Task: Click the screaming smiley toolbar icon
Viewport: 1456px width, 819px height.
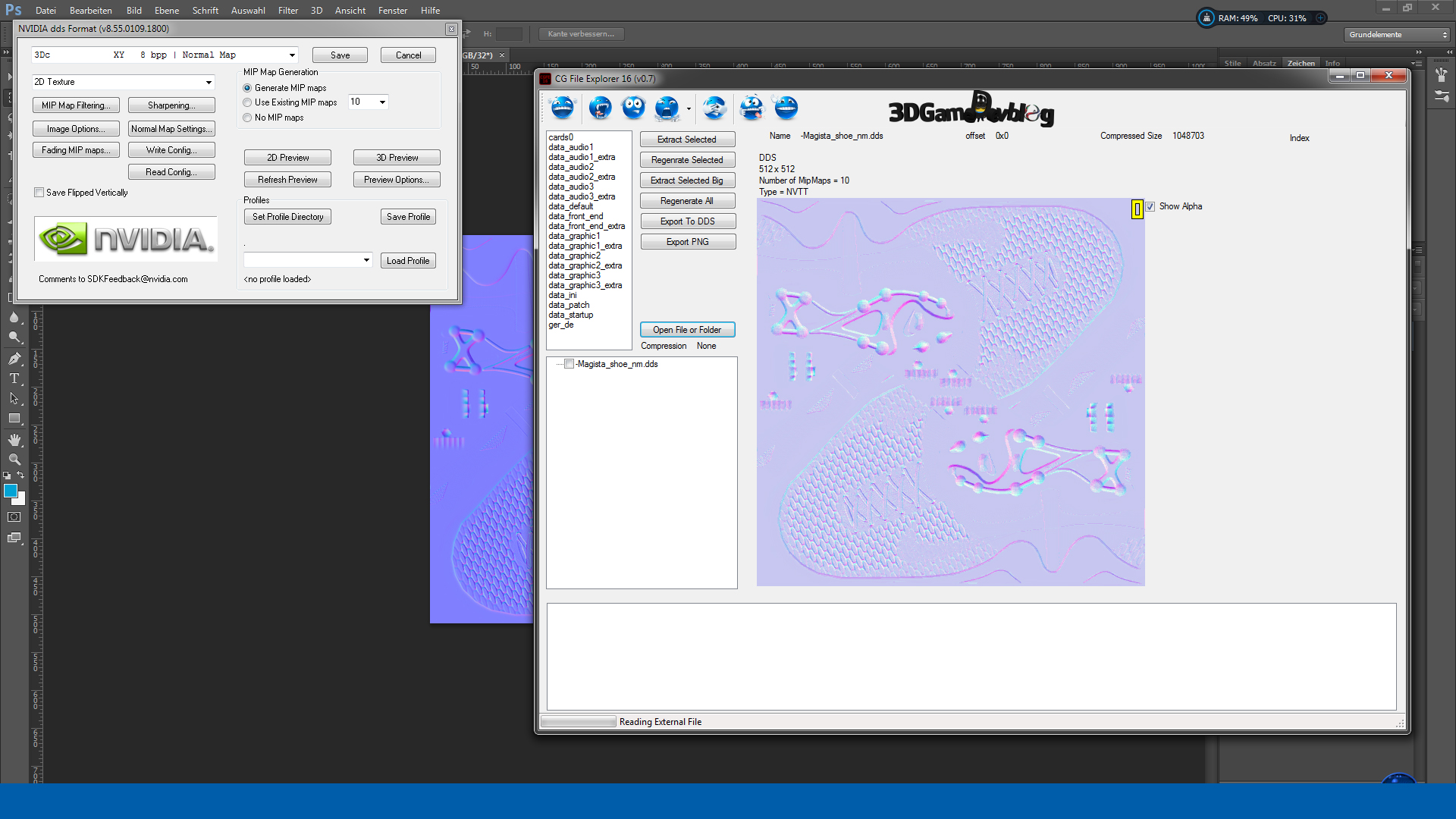Action: click(x=667, y=108)
